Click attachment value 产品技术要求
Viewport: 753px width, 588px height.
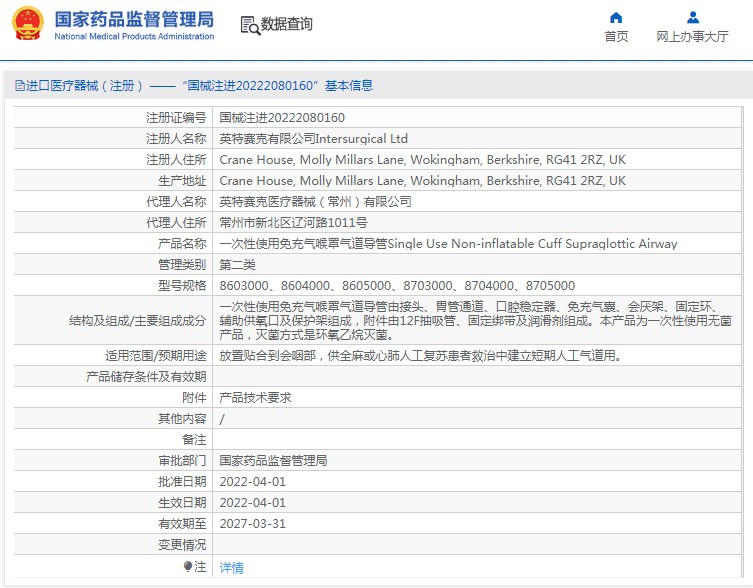pyautogui.click(x=255, y=398)
